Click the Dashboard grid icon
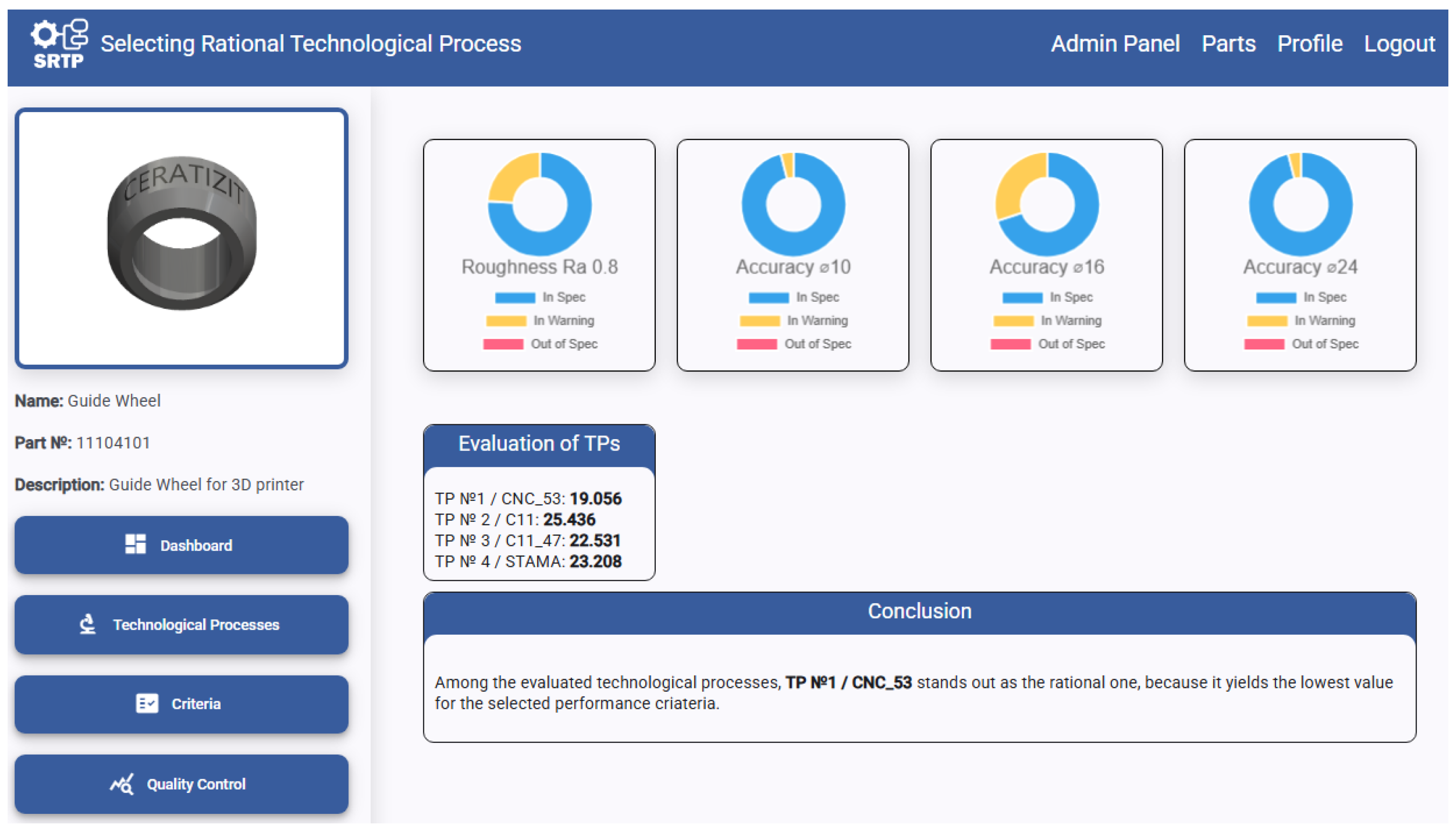 pos(135,544)
